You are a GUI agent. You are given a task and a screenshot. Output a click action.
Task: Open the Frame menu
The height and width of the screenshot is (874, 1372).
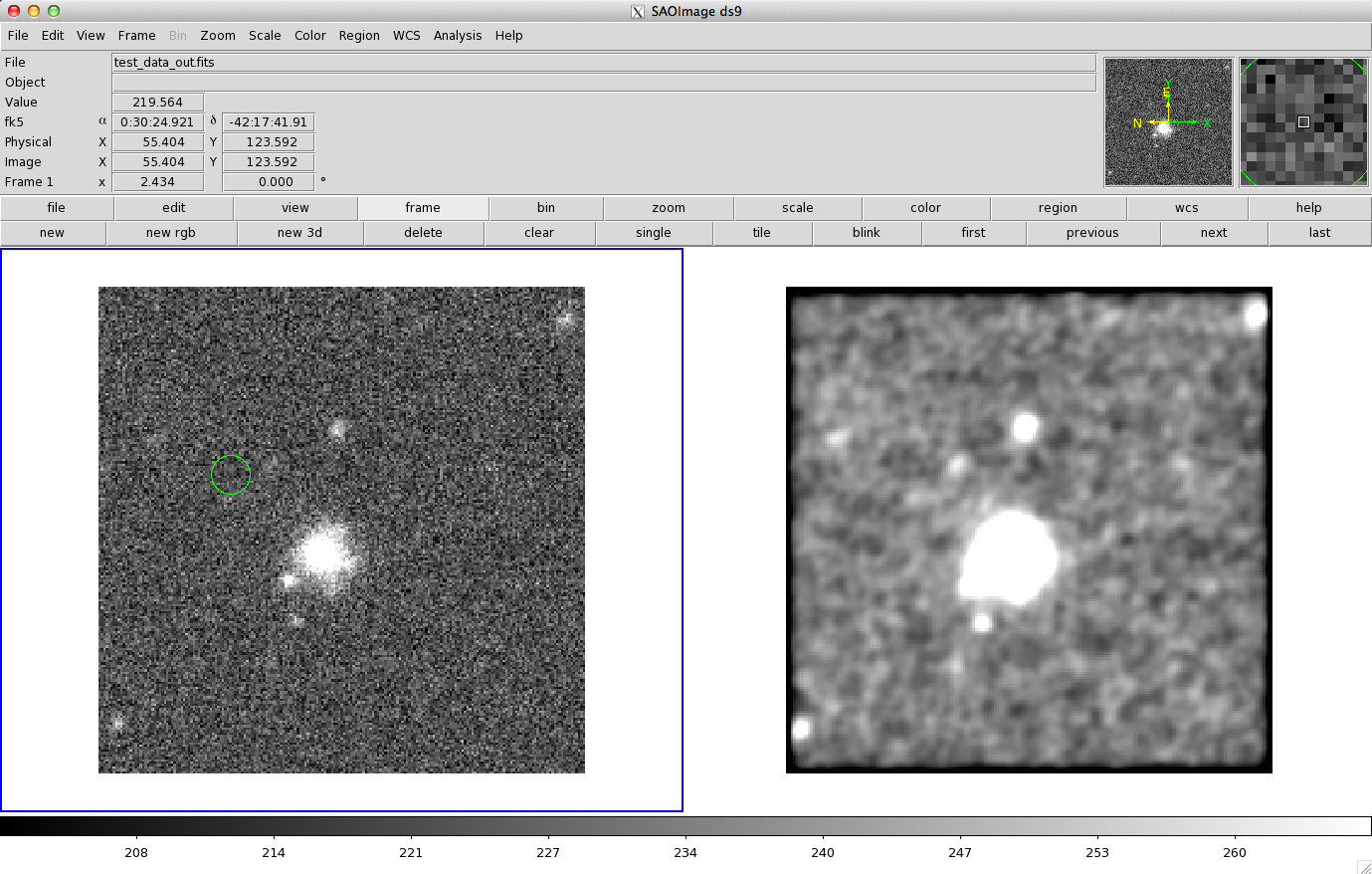tap(136, 35)
